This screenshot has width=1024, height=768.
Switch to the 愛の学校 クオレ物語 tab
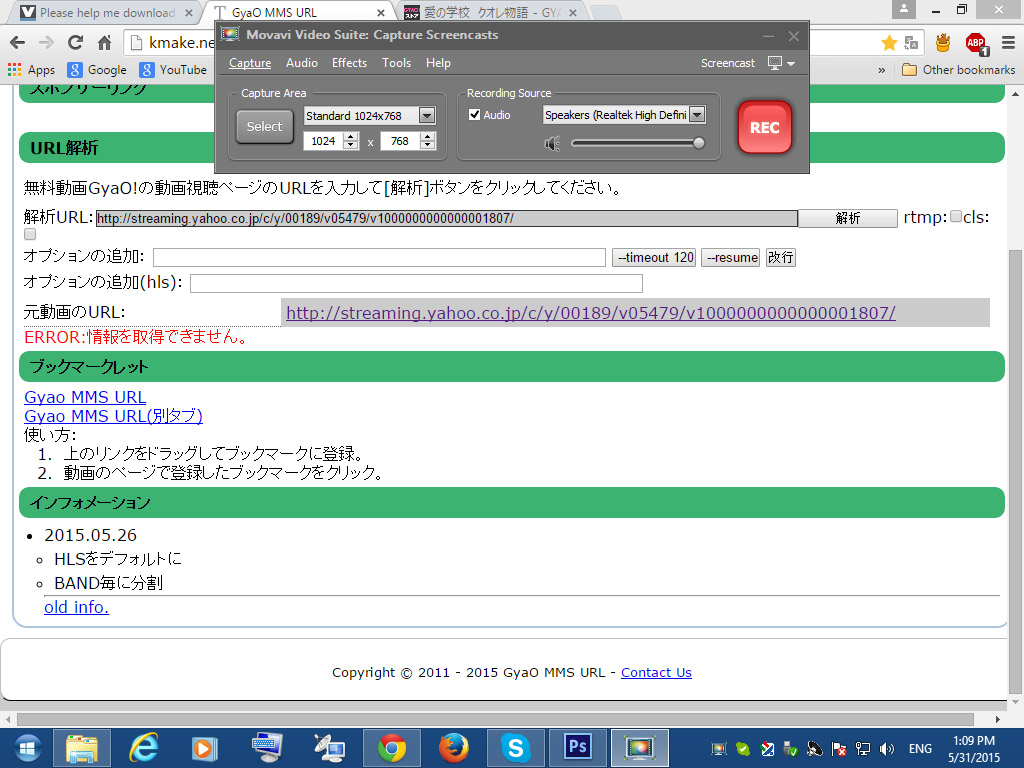tap(491, 12)
